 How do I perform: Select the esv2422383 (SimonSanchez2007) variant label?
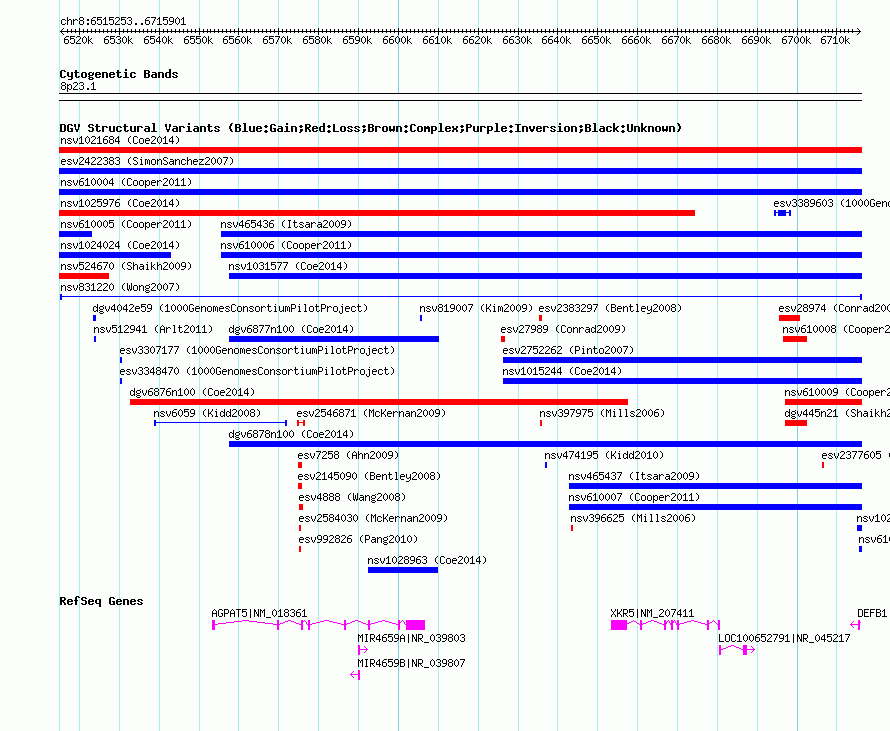tap(147, 161)
